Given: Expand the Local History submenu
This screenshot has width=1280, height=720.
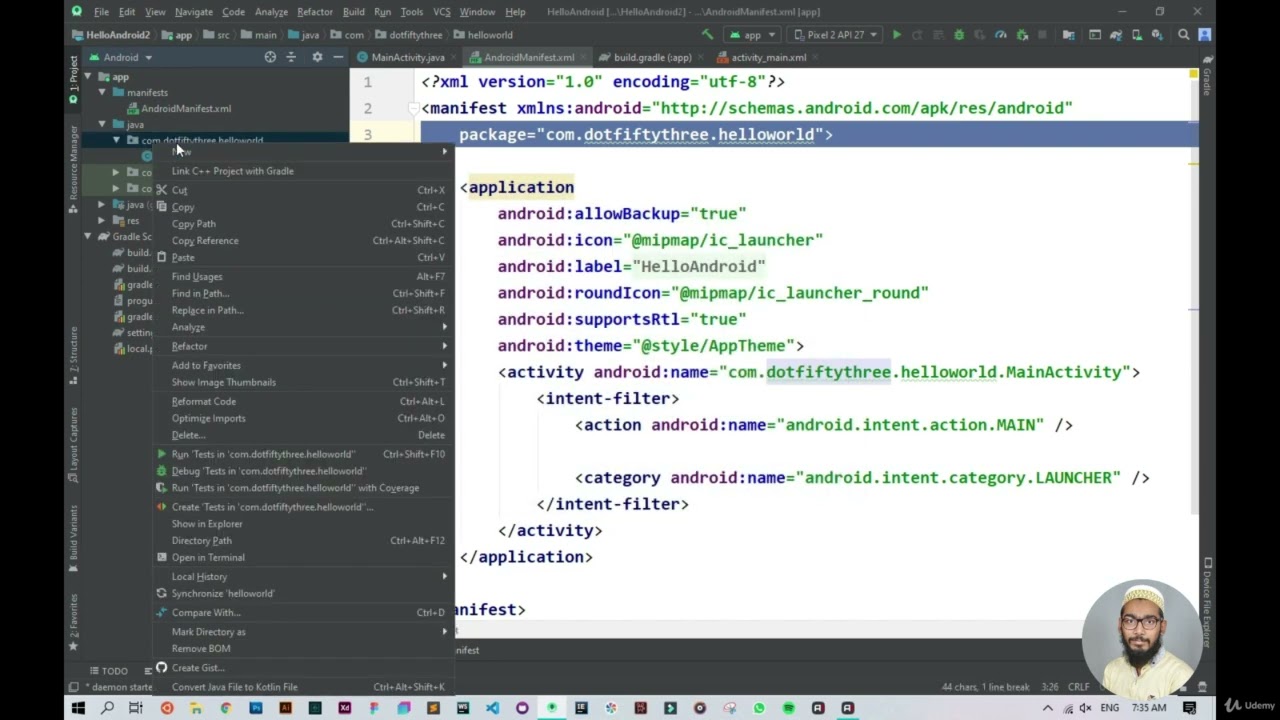Looking at the screenshot, I should [304, 576].
